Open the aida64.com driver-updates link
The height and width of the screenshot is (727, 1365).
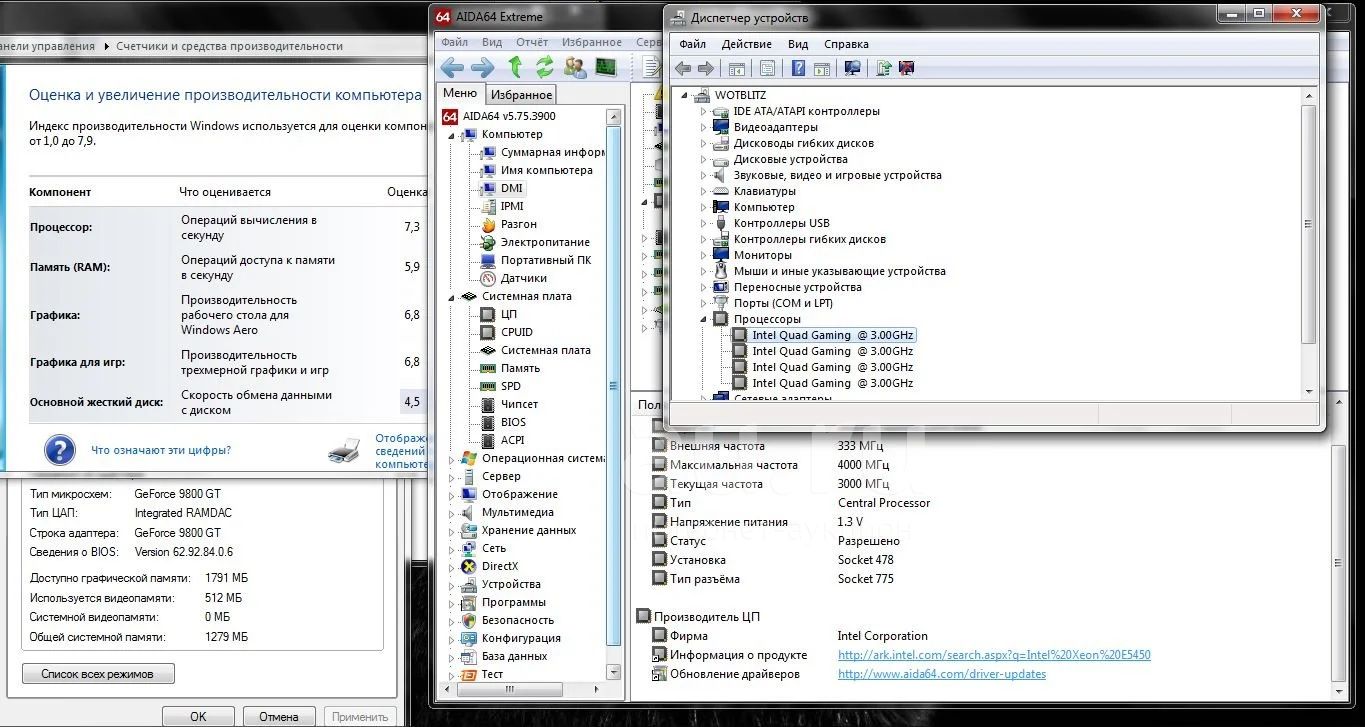pyautogui.click(x=942, y=674)
